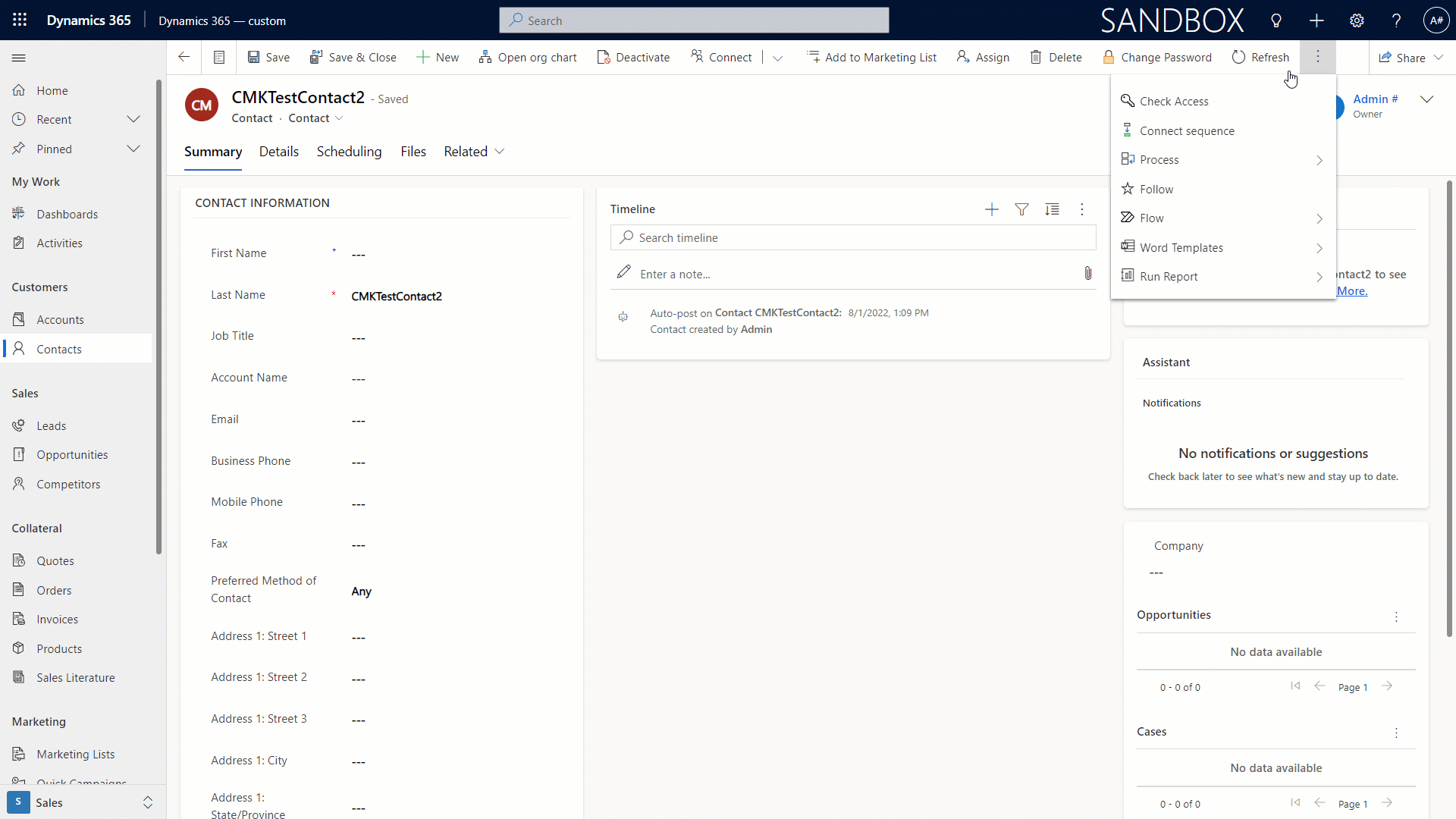Open the timeline filter
1456x819 pixels.
[x=1021, y=209]
